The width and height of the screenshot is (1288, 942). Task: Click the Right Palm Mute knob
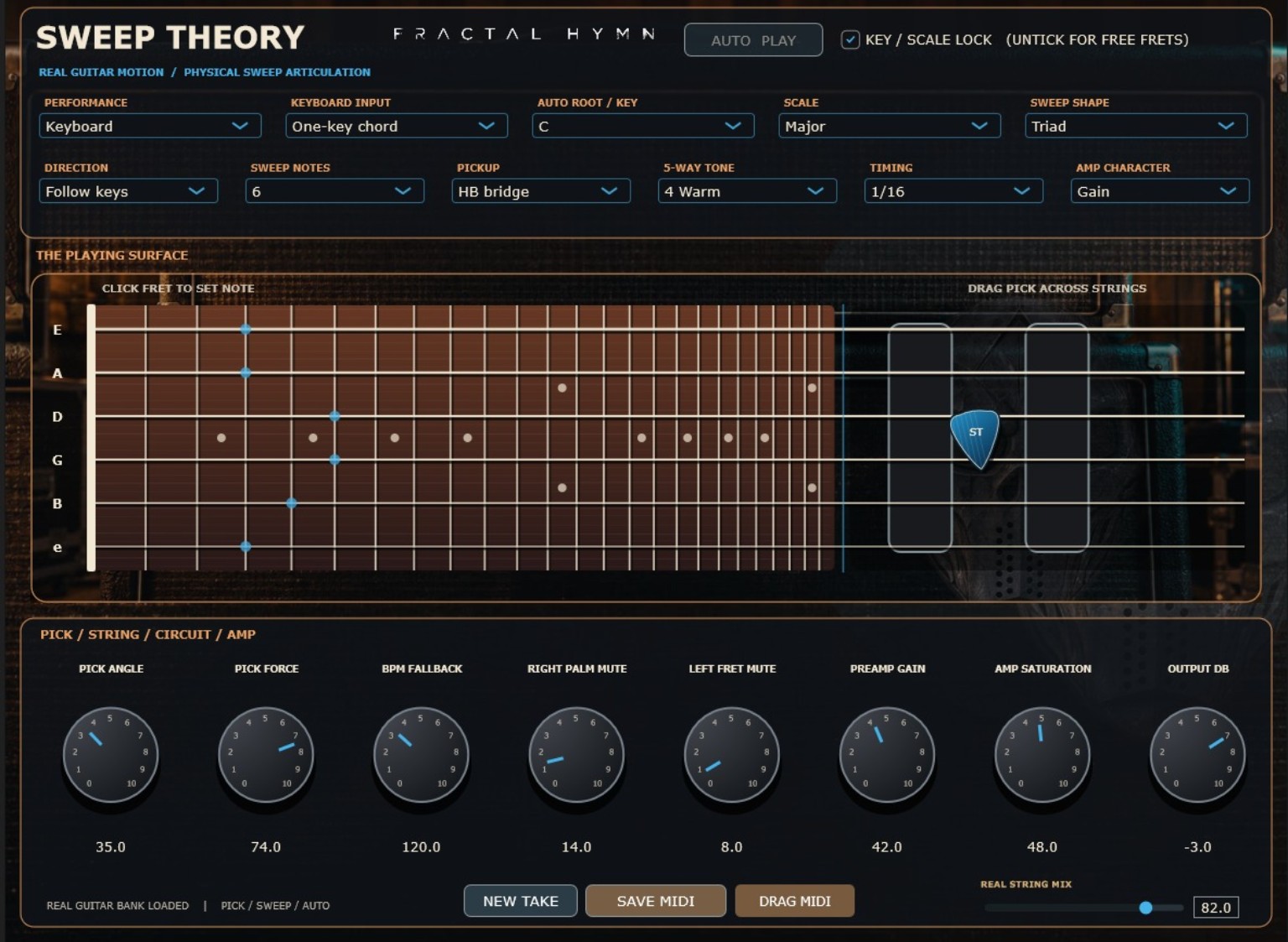[576, 754]
